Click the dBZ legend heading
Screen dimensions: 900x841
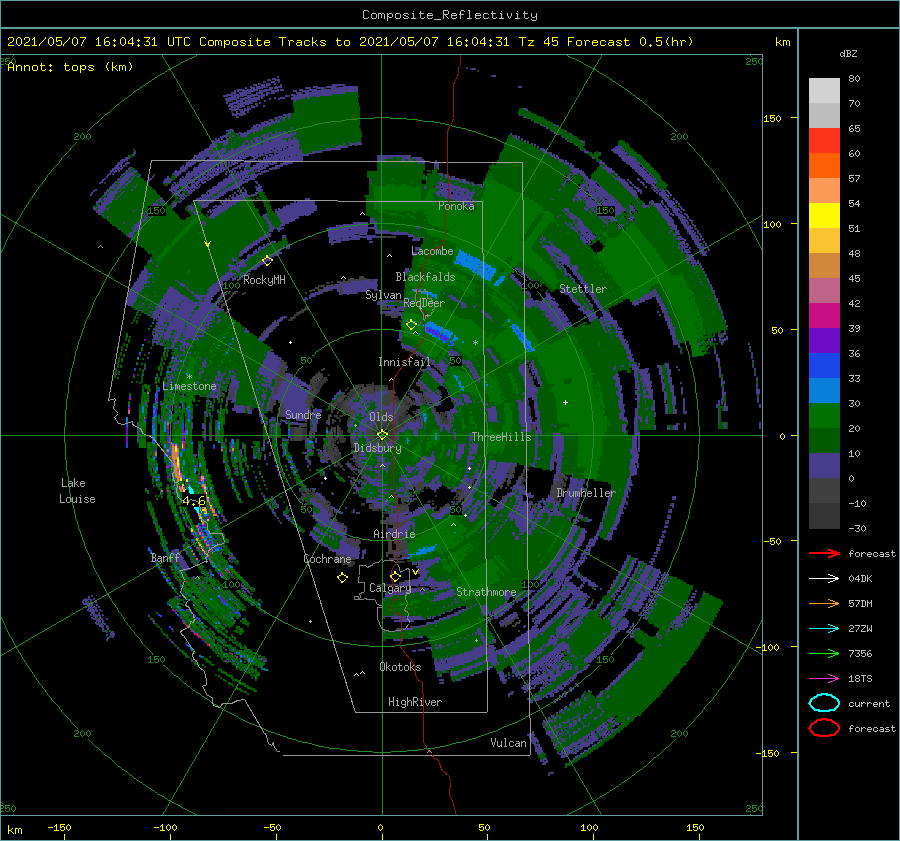(848, 54)
